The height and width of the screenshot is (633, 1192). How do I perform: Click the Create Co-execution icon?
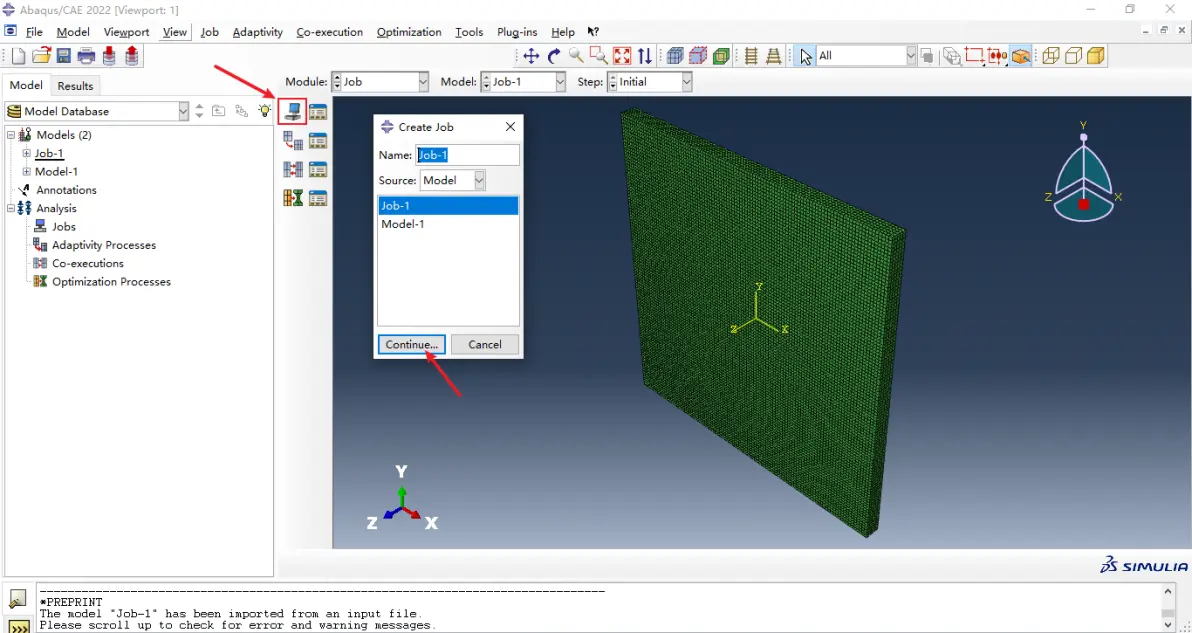click(x=293, y=169)
